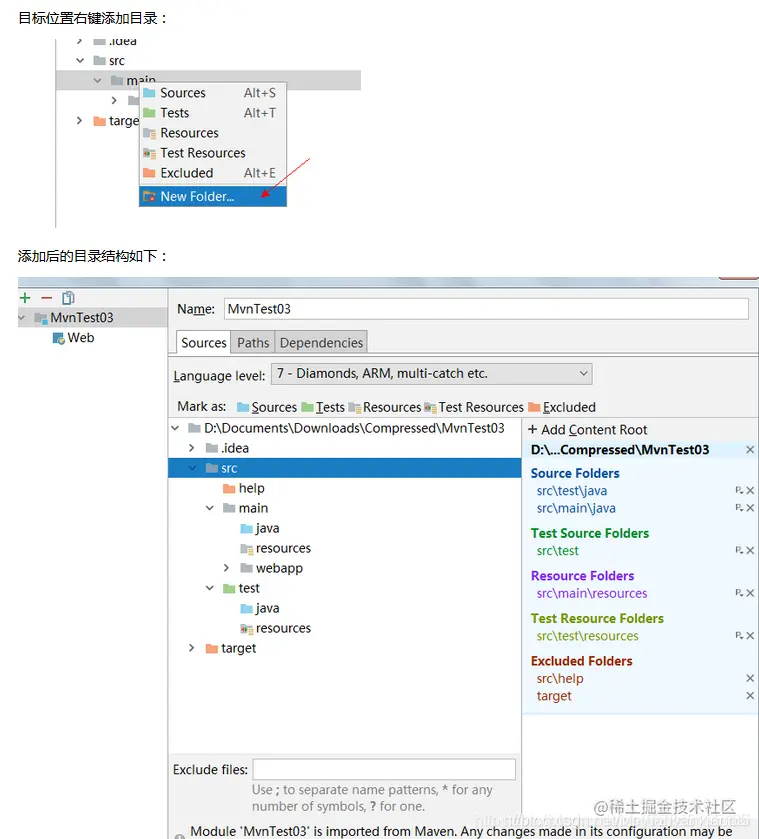Viewport: 759px width, 839px height.
Task: Expand the webapp folder
Action: [x=226, y=568]
